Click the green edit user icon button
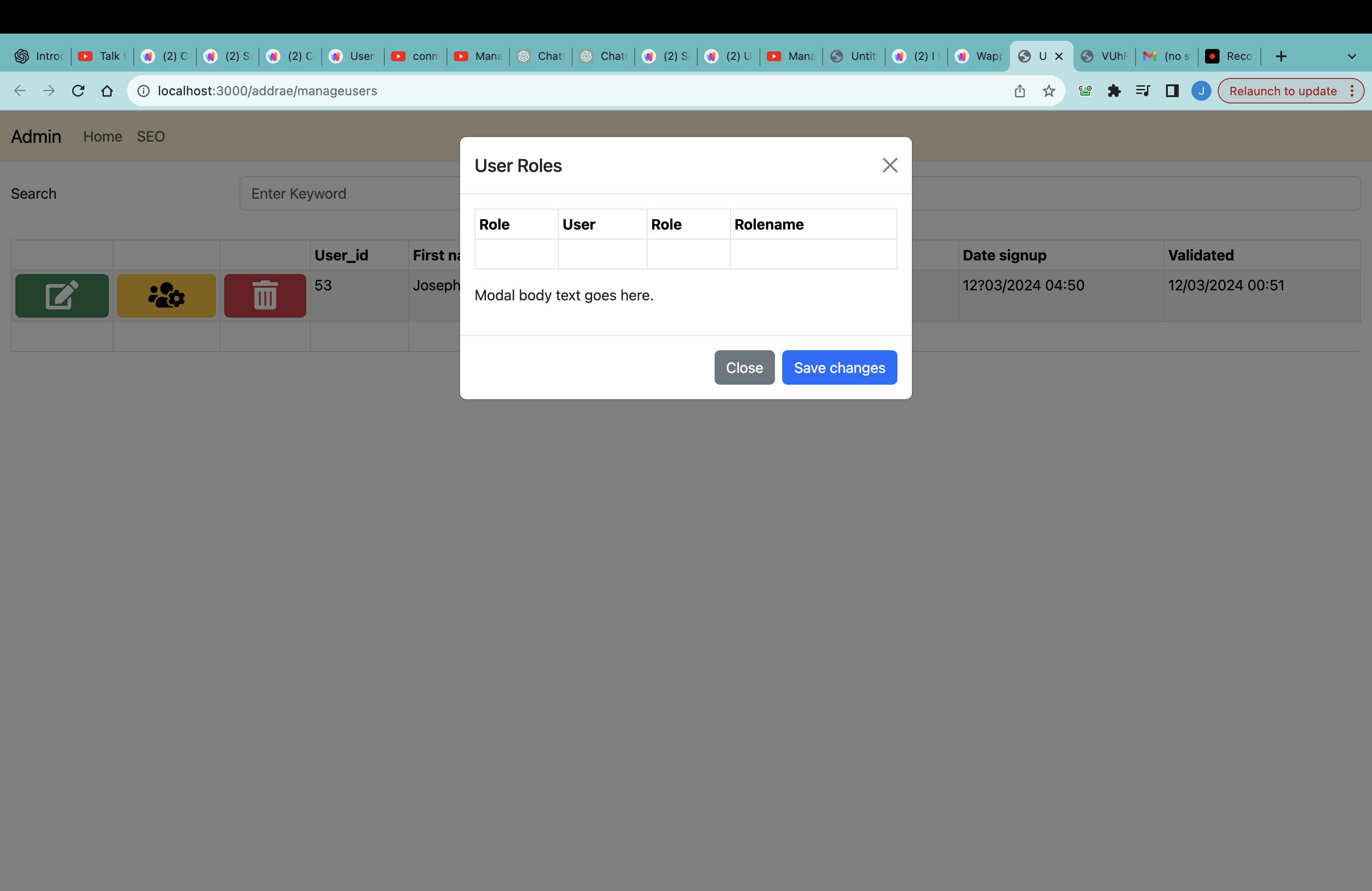This screenshot has width=1372, height=891. tap(62, 296)
